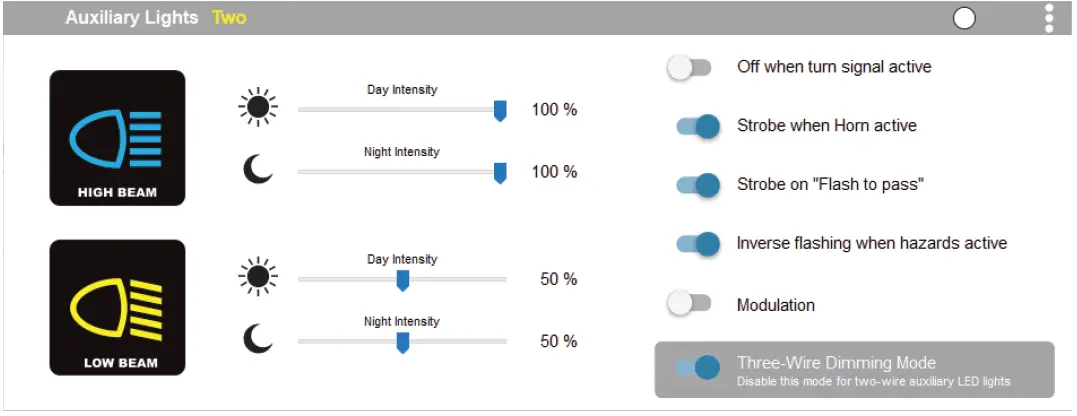The image size is (1077, 416).
Task: Click the blue High Beam icon
Action: click(x=117, y=137)
